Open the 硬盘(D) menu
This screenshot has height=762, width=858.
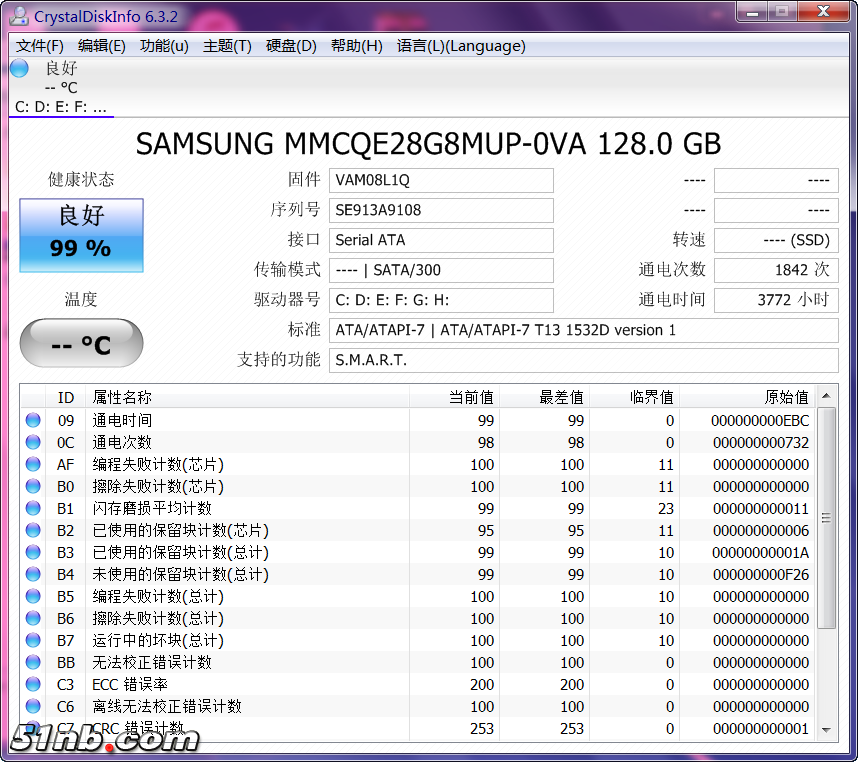pyautogui.click(x=291, y=46)
